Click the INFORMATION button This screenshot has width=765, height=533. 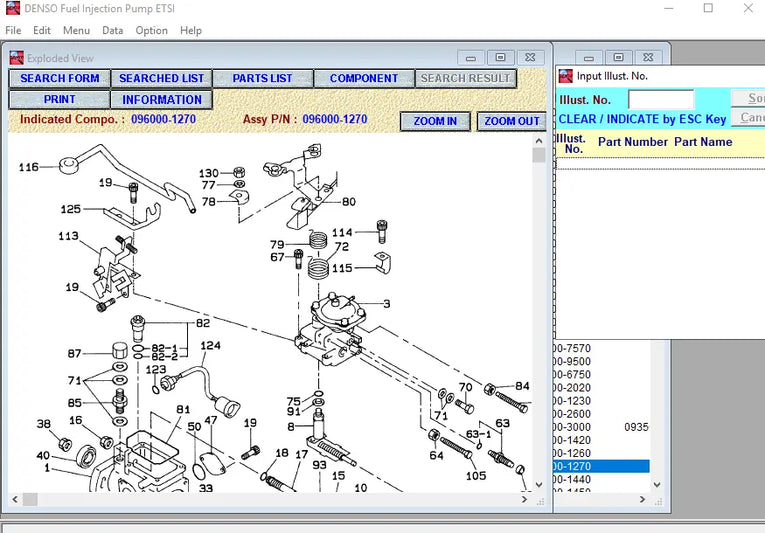click(x=161, y=100)
